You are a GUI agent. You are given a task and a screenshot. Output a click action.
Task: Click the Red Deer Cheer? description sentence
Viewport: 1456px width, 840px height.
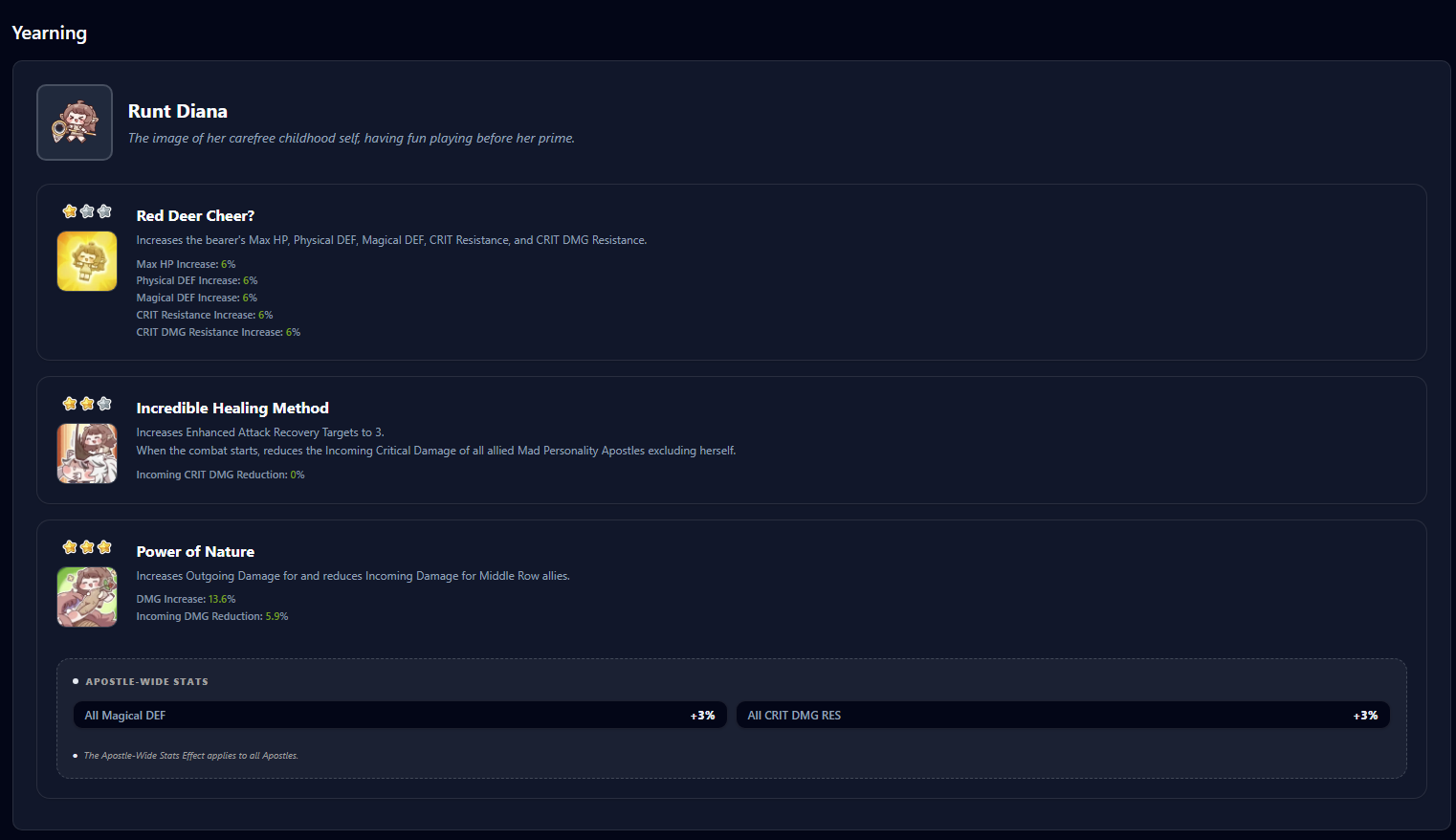tap(391, 240)
